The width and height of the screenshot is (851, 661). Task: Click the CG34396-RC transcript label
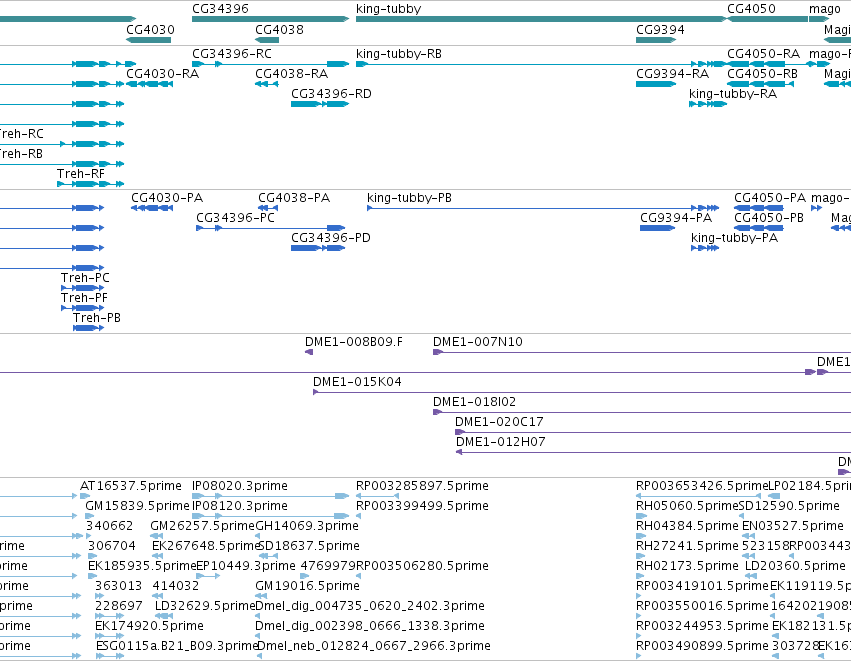tap(232, 54)
